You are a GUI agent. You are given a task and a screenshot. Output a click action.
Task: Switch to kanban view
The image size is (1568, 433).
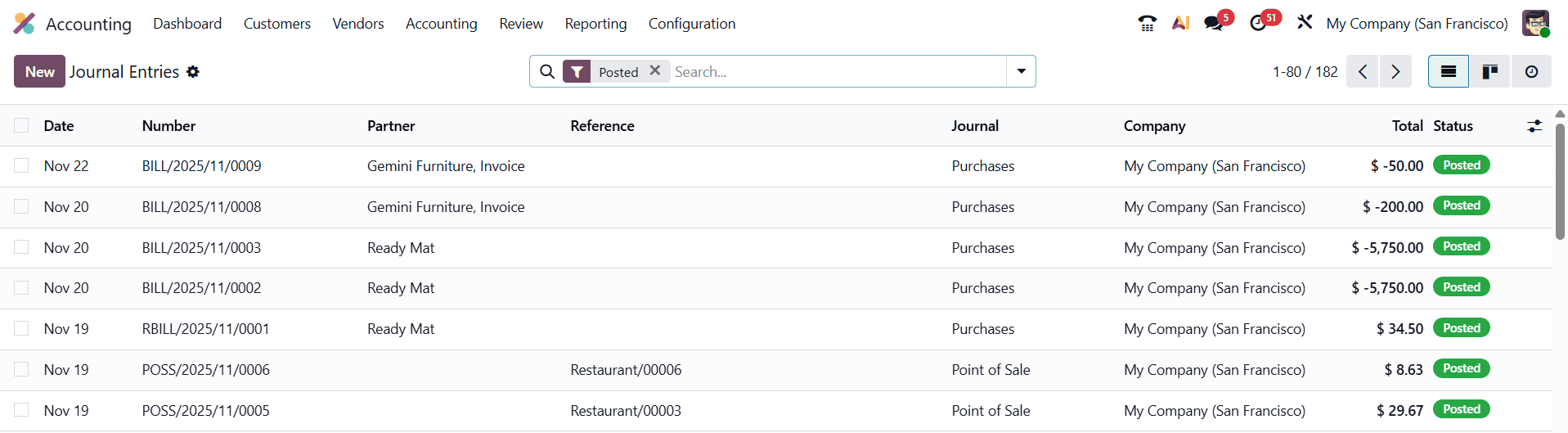click(1490, 72)
